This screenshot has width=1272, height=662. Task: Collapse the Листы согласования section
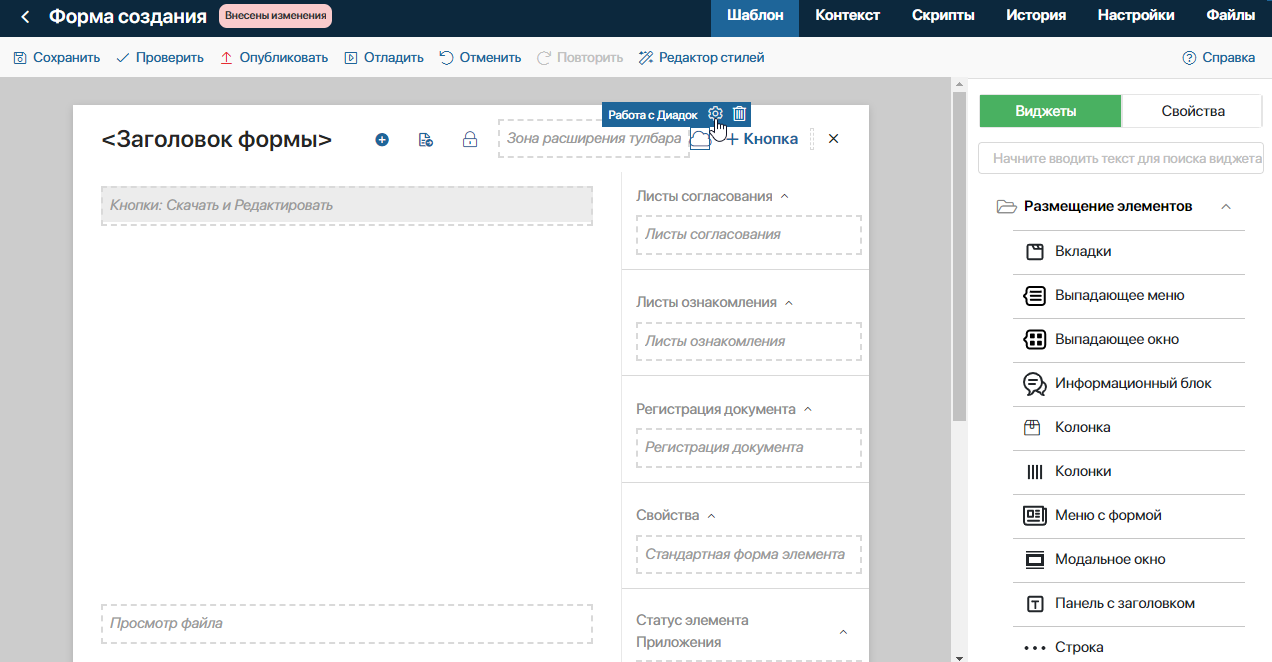784,197
